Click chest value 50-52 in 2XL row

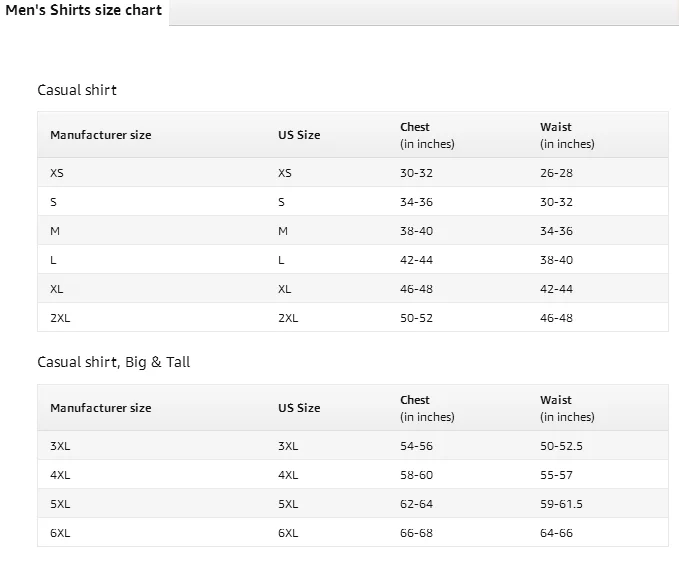(416, 318)
